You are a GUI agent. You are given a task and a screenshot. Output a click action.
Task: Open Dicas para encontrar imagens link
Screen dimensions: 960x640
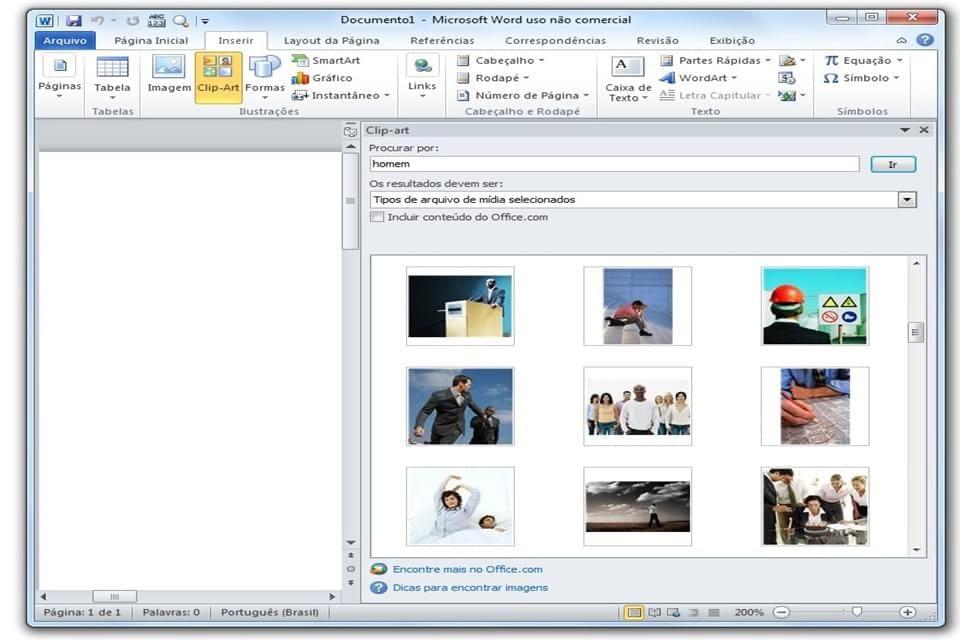470,587
